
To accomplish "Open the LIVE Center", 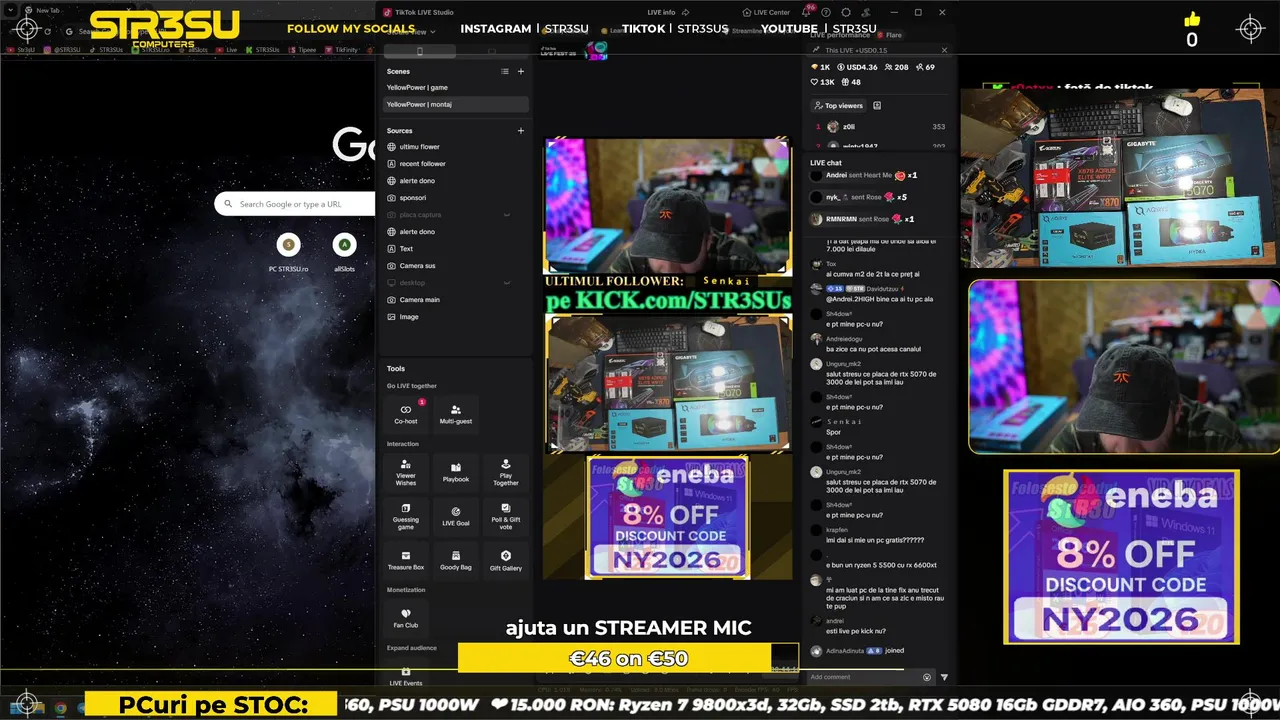I will [x=766, y=12].
